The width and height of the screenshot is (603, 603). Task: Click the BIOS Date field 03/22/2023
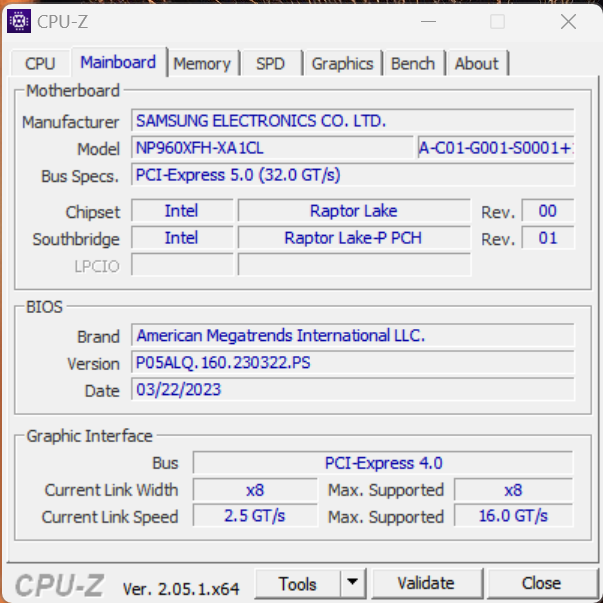[352, 390]
